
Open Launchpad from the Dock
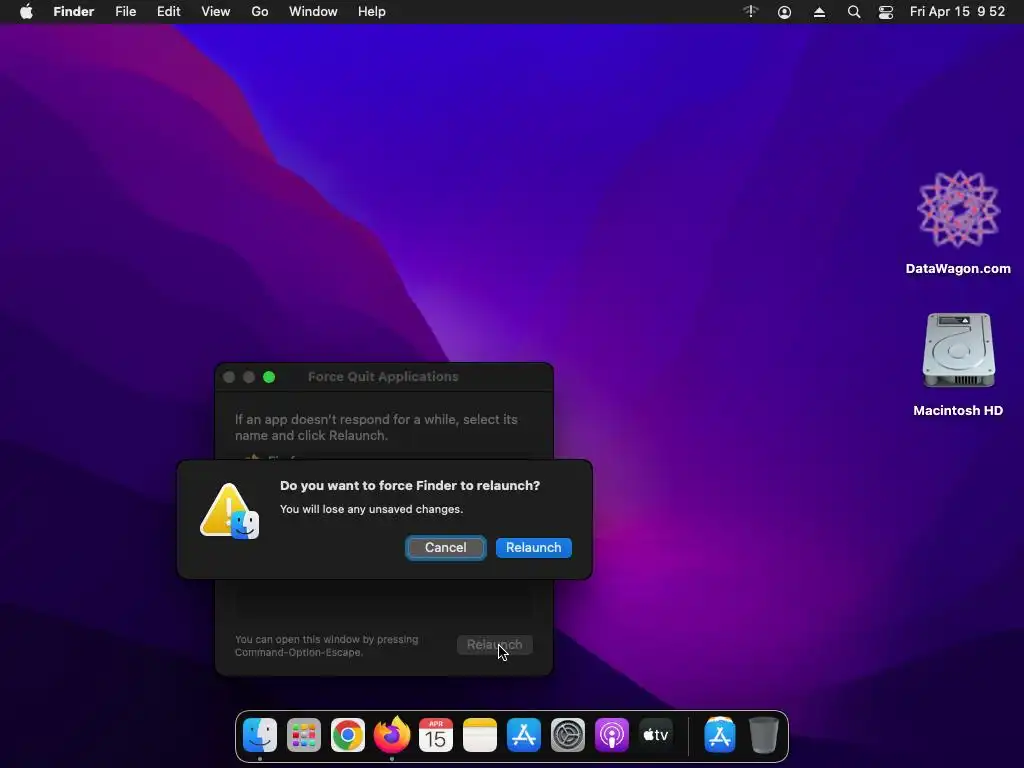pos(304,735)
